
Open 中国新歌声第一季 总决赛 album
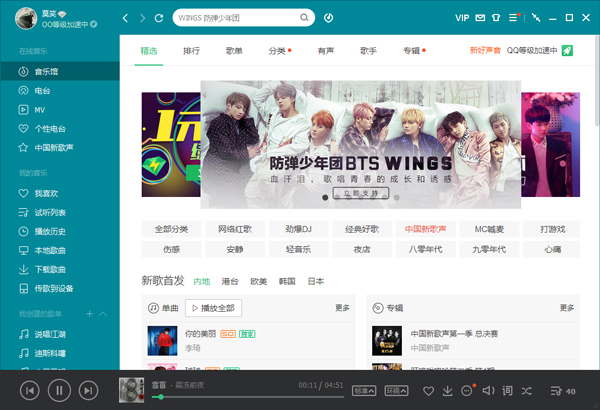click(454, 334)
